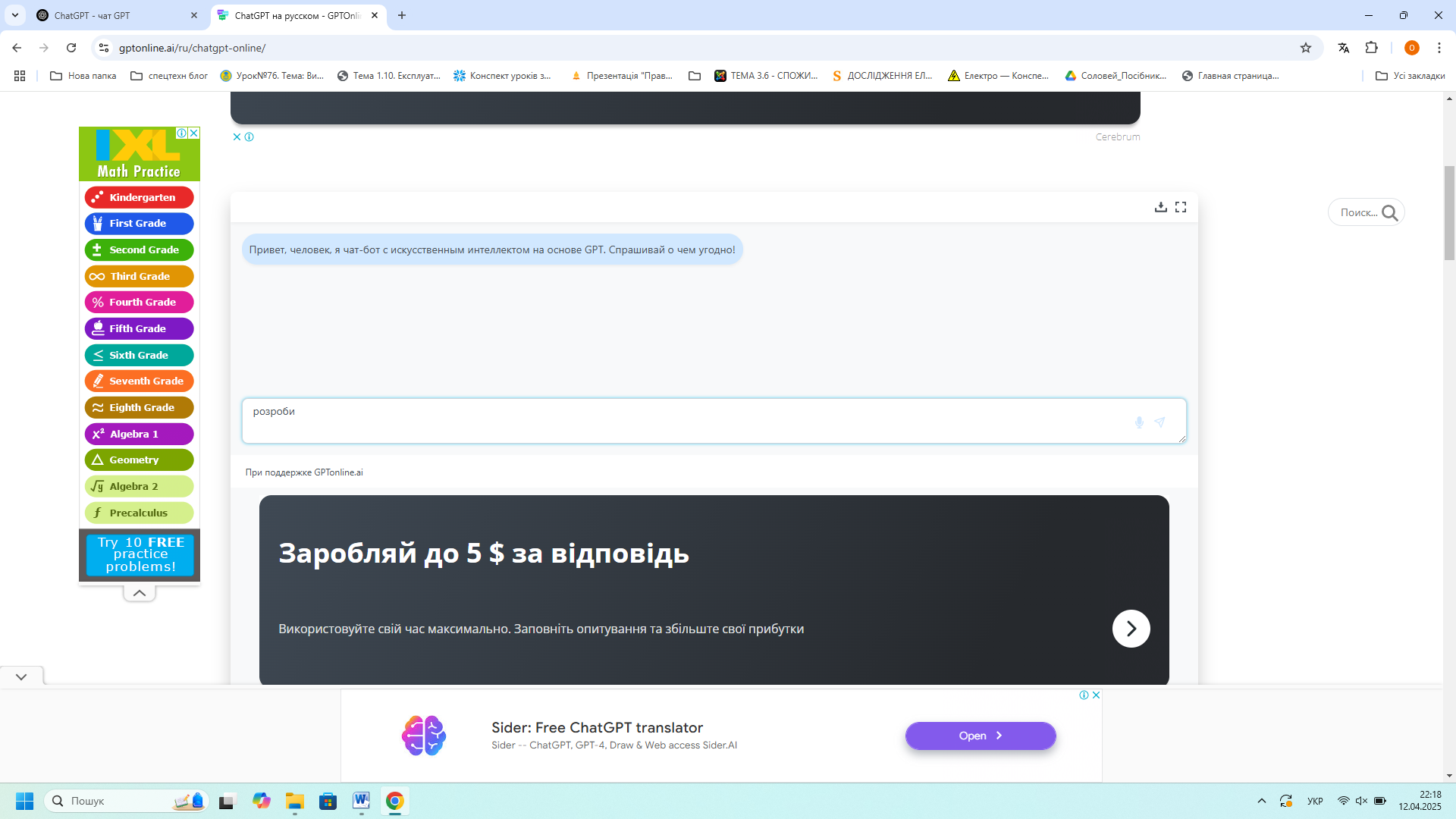Screen dimensions: 1456x819
Task: Click the Open button in Sider ad
Action: (980, 736)
